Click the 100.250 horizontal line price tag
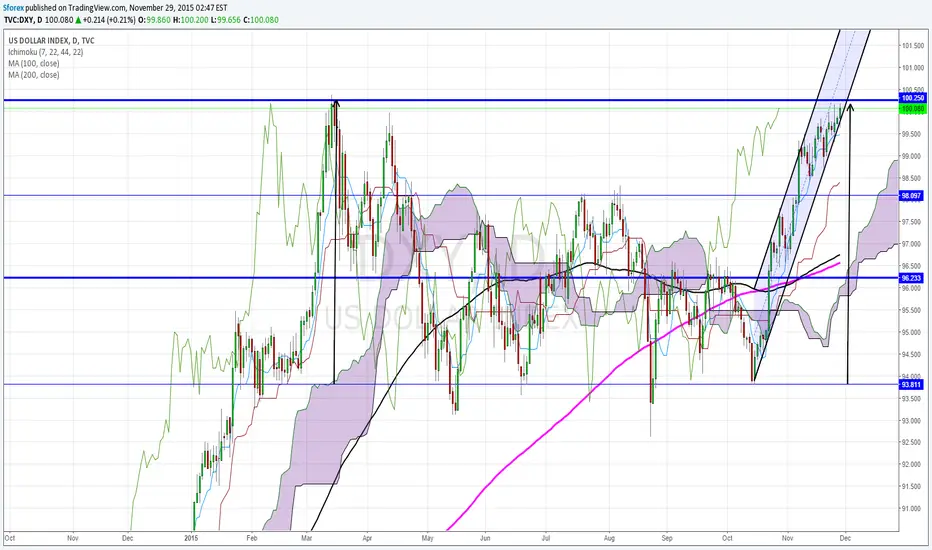Image resolution: width=932 pixels, height=550 pixels. pyautogui.click(x=912, y=98)
